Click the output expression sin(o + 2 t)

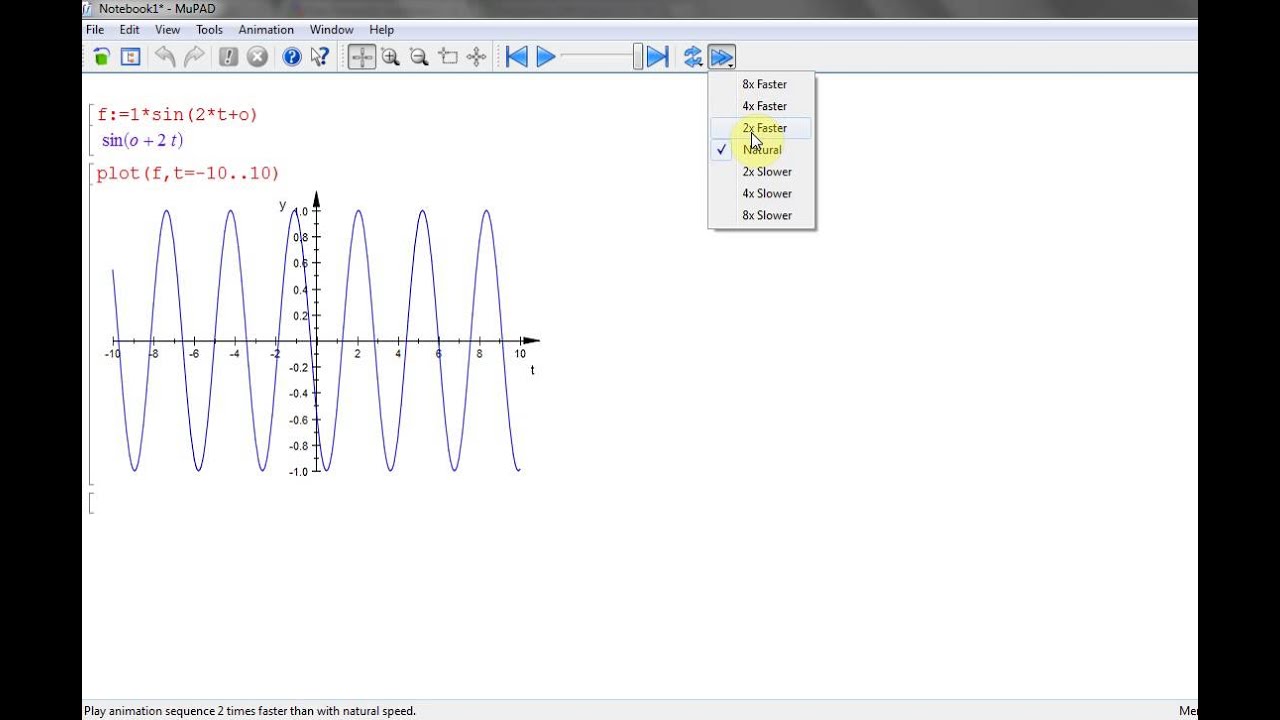(x=142, y=141)
